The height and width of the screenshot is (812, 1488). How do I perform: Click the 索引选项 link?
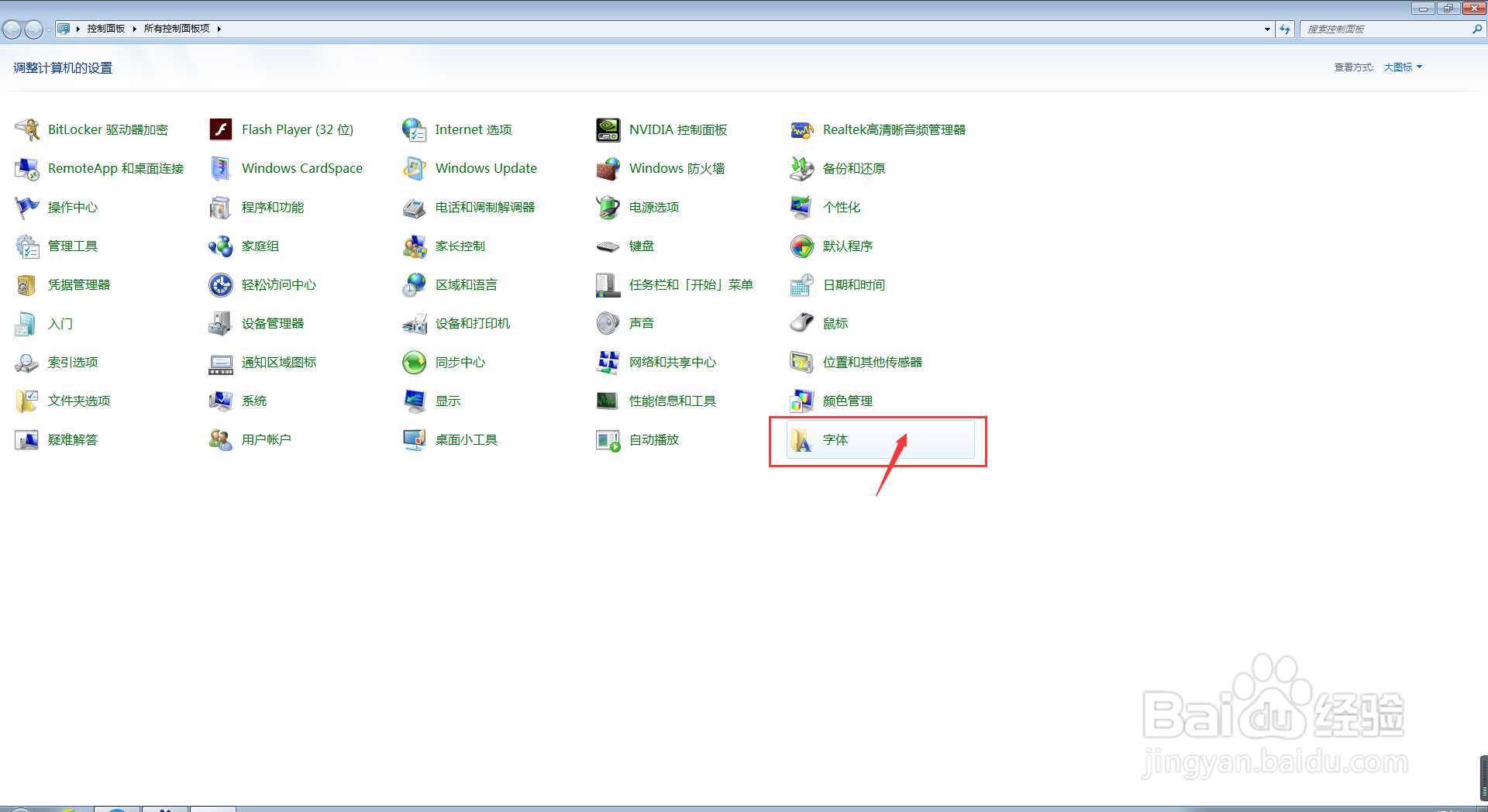click(73, 362)
